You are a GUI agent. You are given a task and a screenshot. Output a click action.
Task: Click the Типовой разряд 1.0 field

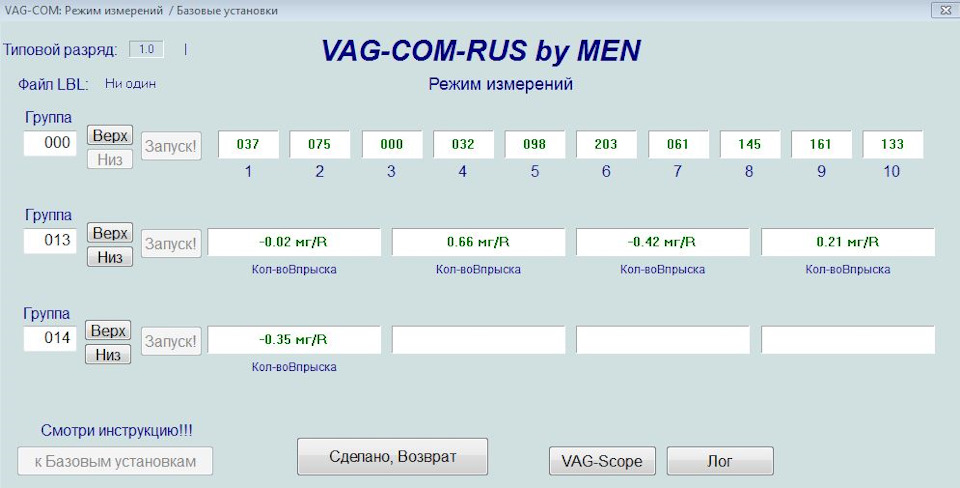[146, 50]
